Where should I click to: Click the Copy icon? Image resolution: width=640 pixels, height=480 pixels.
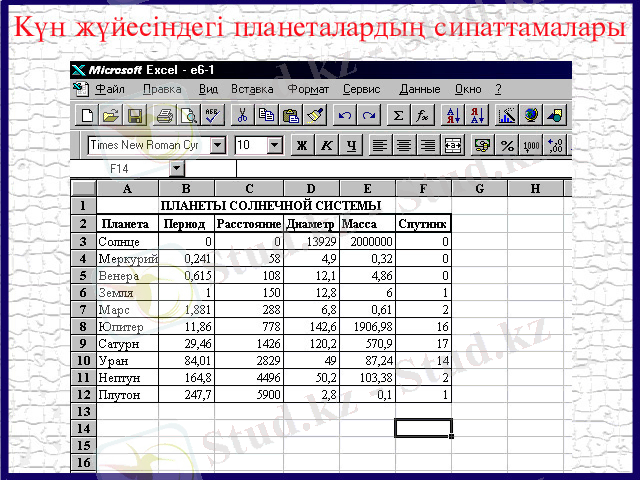(x=267, y=115)
